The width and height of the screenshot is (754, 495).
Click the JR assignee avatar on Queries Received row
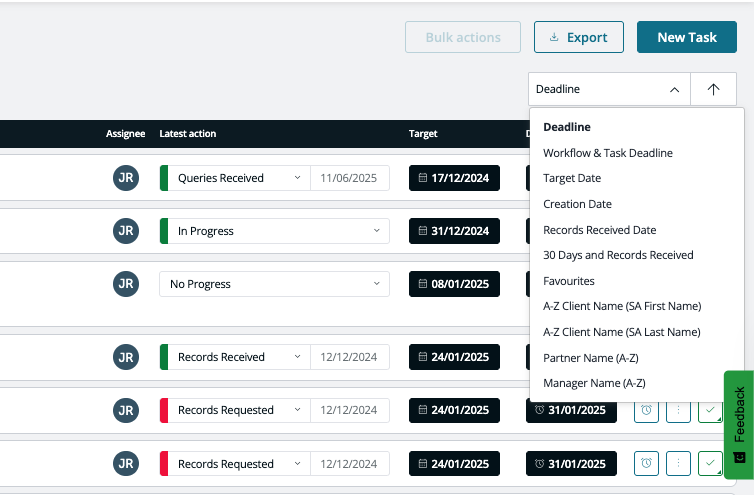pos(126,178)
